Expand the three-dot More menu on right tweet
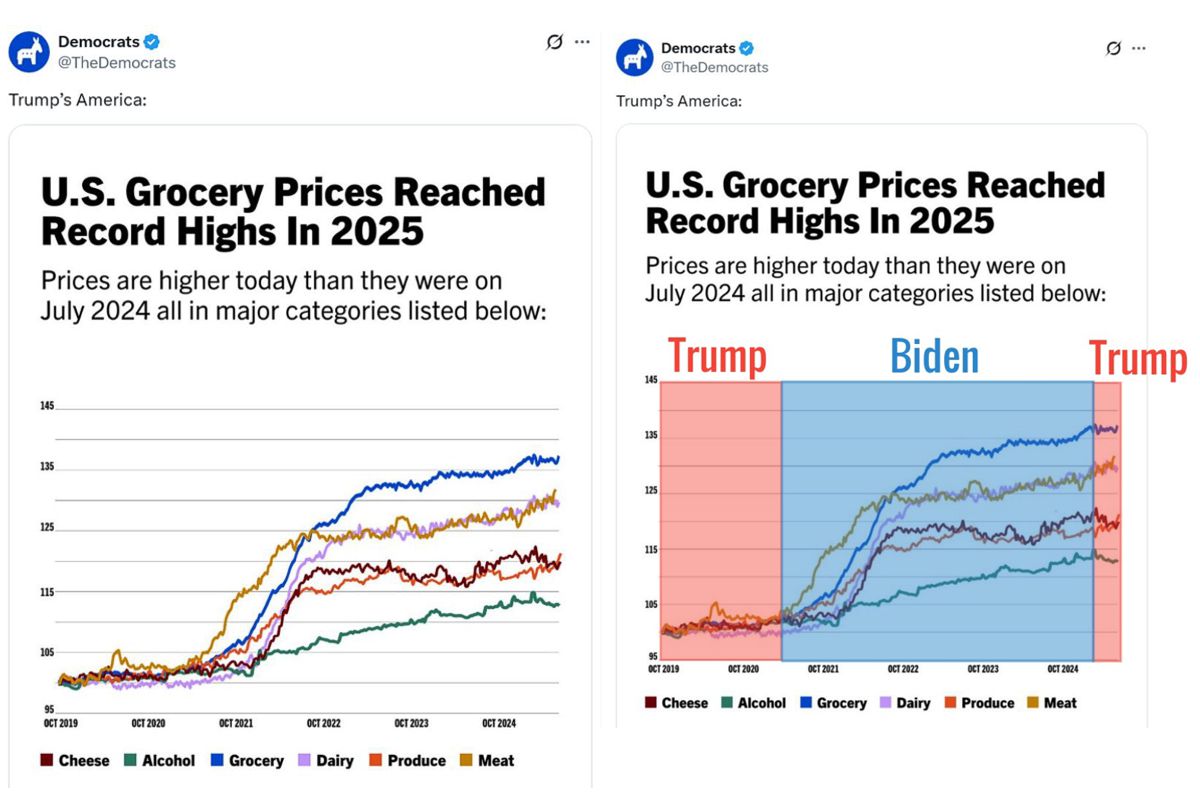The image size is (1200, 800). (1138, 48)
